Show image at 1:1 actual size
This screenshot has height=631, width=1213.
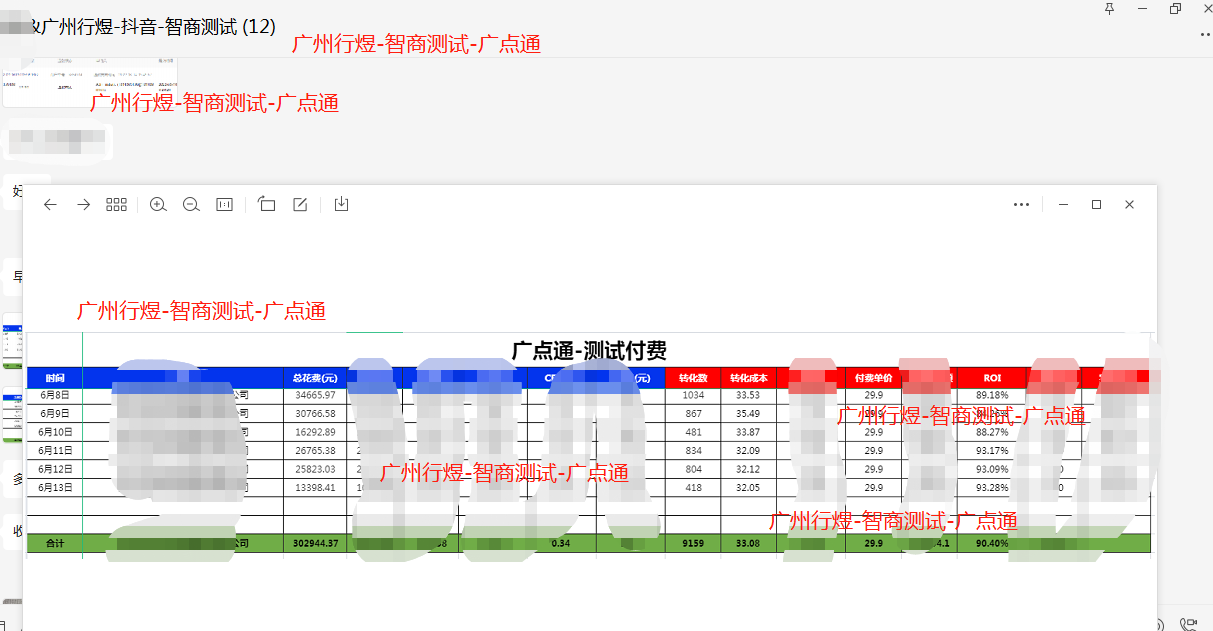224,204
